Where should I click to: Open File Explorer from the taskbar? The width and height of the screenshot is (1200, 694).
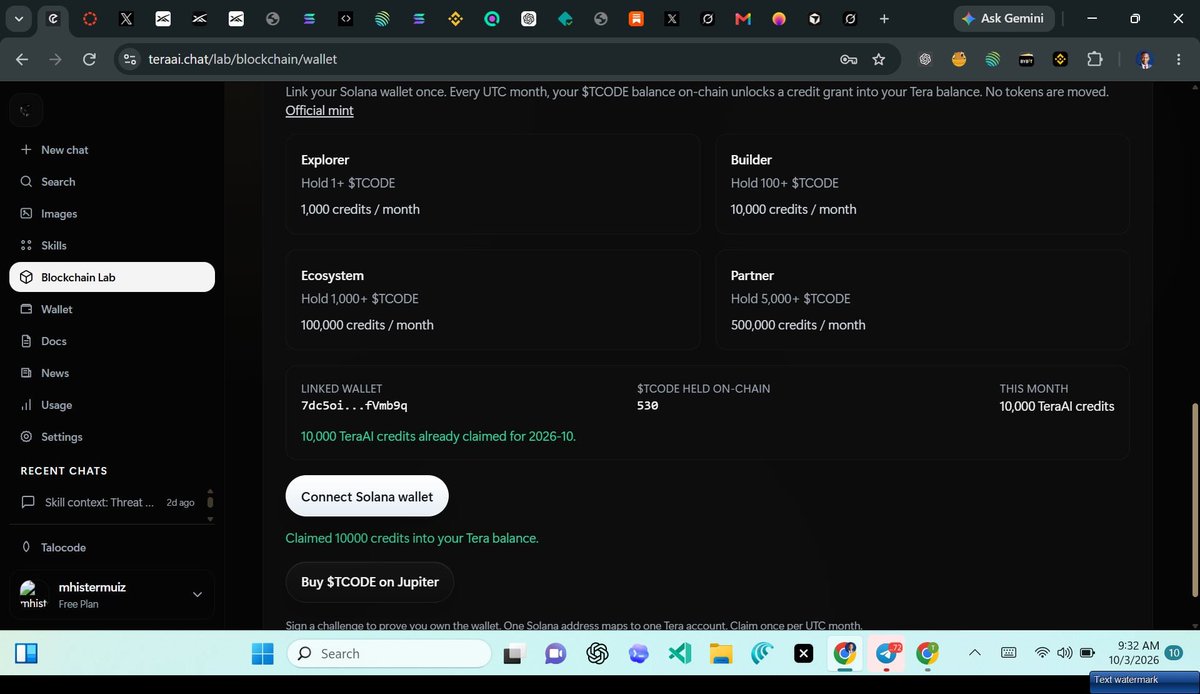(x=721, y=653)
